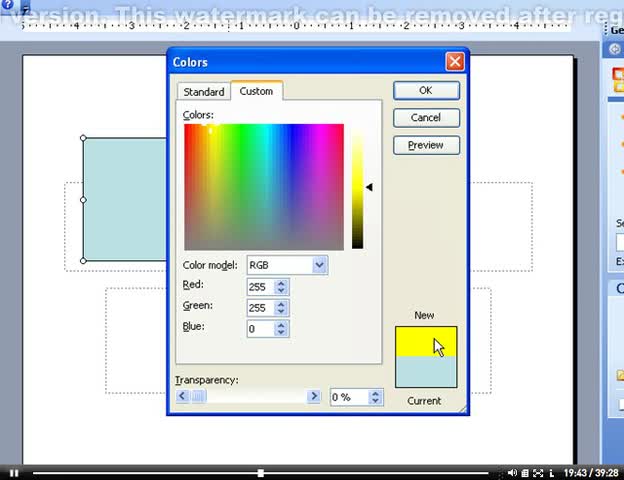624x480 pixels.
Task: Click the luminance brightness bar
Action: click(357, 187)
